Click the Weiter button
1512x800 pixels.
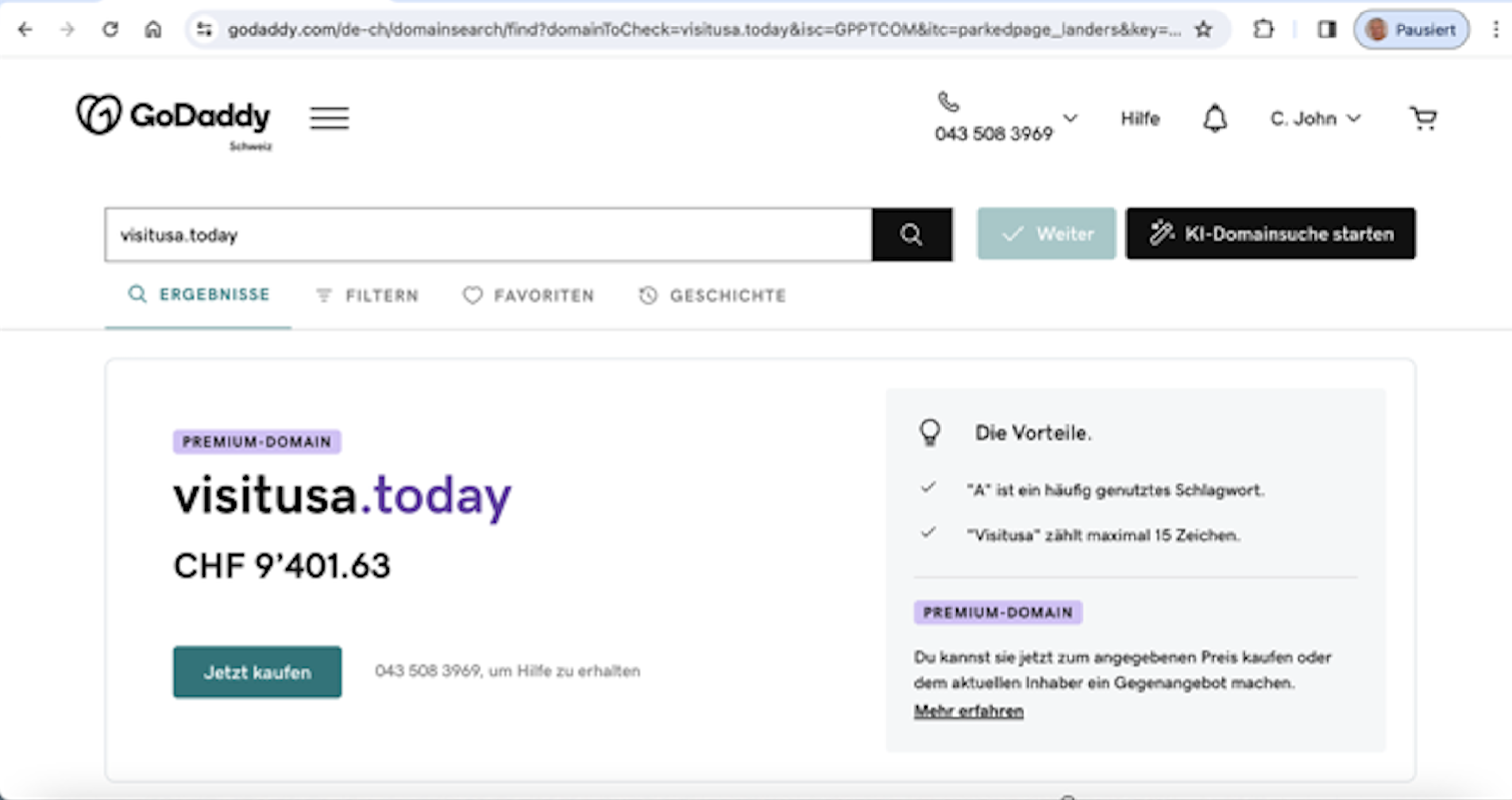(1046, 234)
